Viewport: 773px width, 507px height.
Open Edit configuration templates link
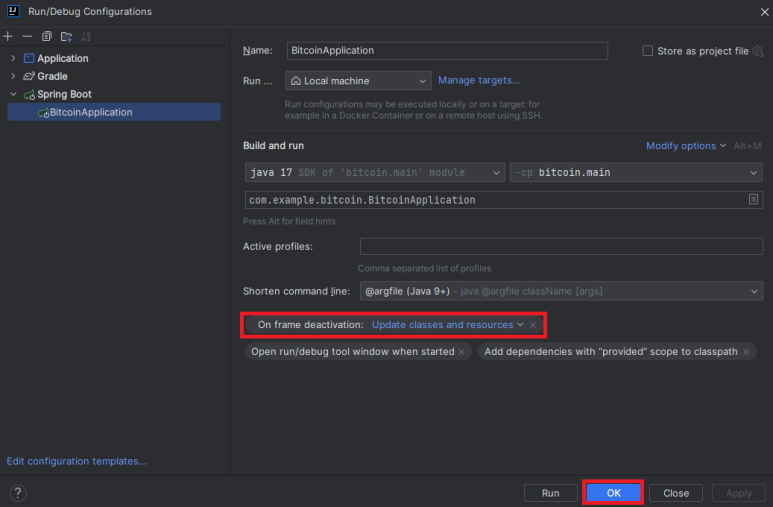click(76, 461)
